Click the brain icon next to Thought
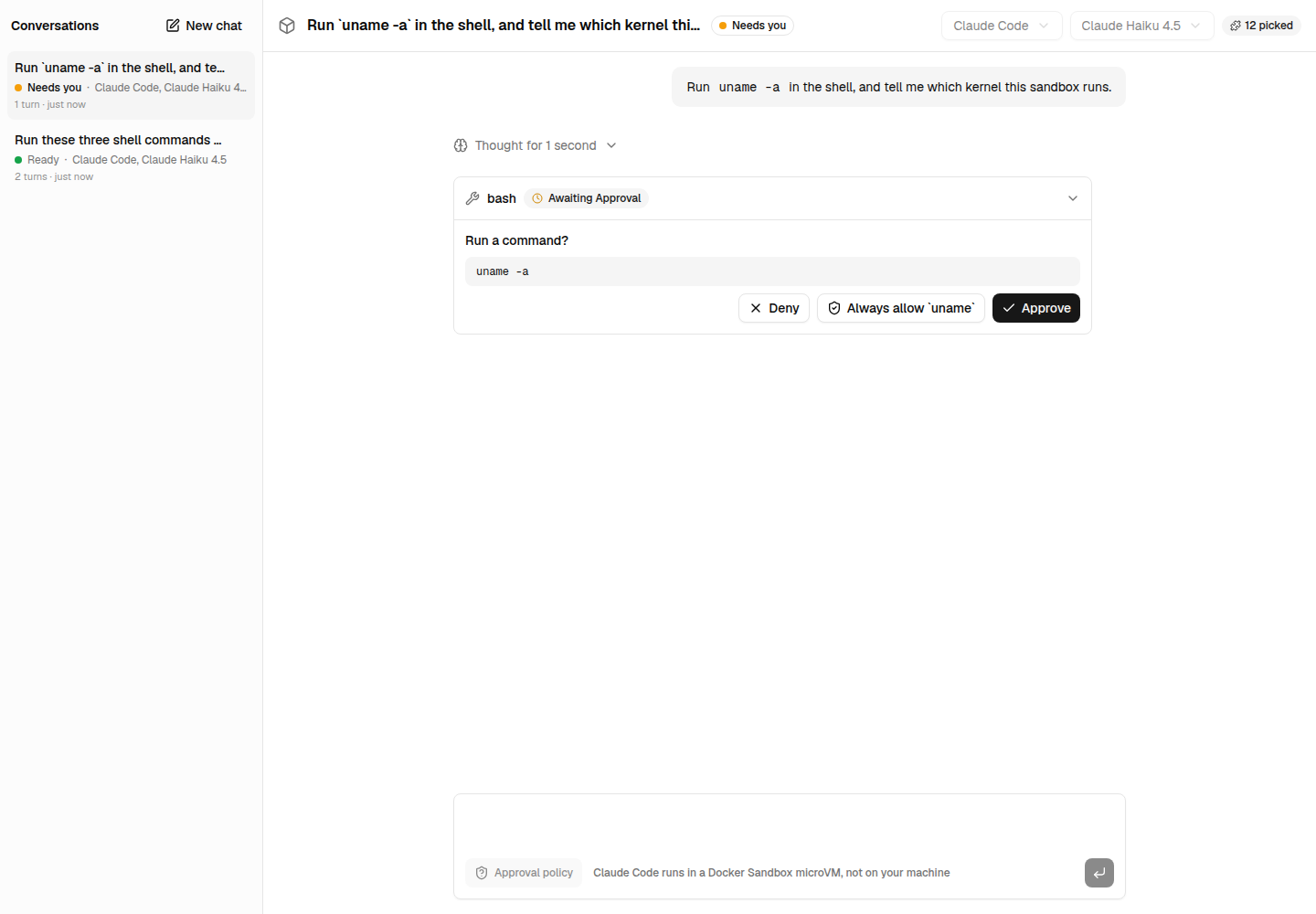Image resolution: width=1316 pixels, height=914 pixels. tap(461, 145)
